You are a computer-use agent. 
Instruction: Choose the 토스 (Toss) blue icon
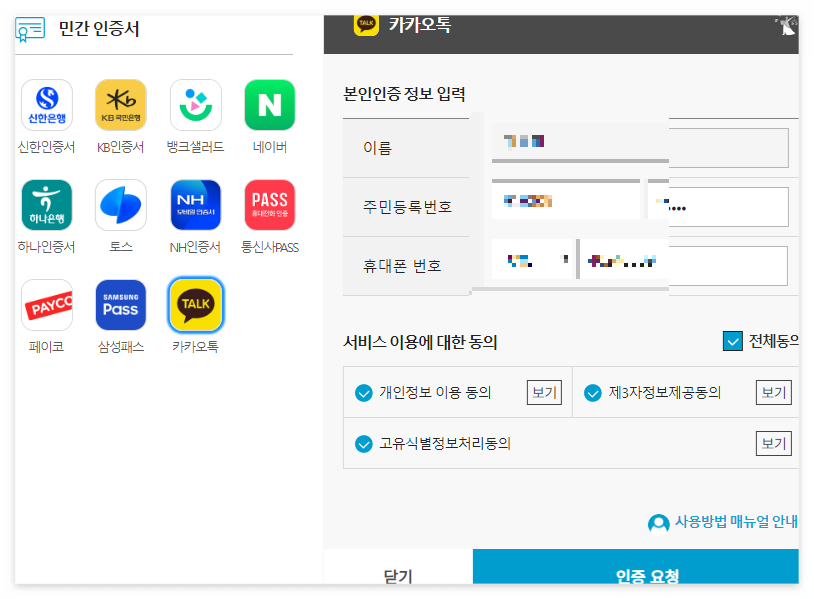point(121,205)
